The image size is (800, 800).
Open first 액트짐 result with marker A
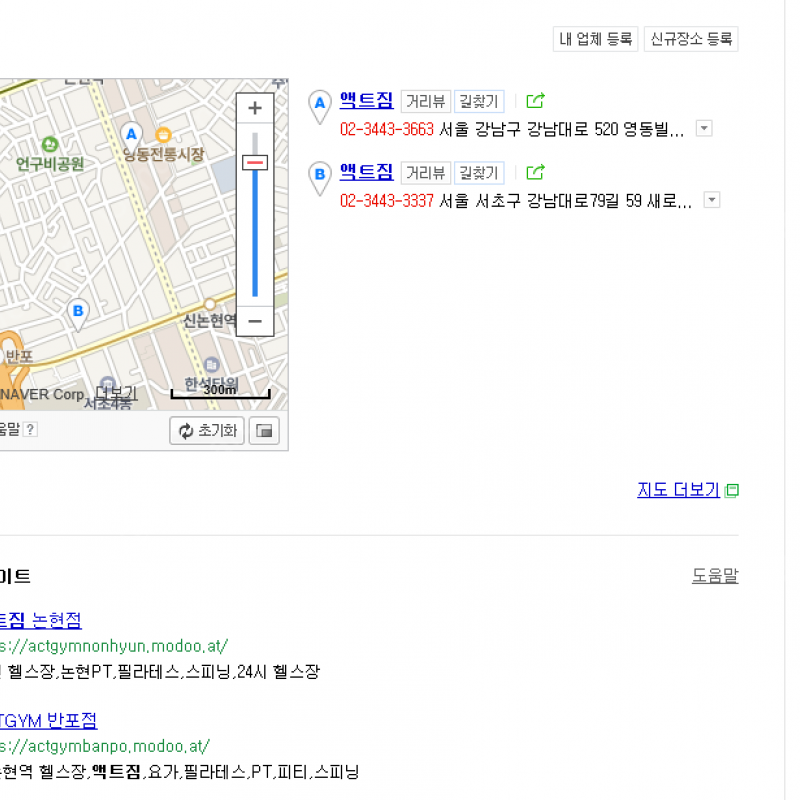366,100
